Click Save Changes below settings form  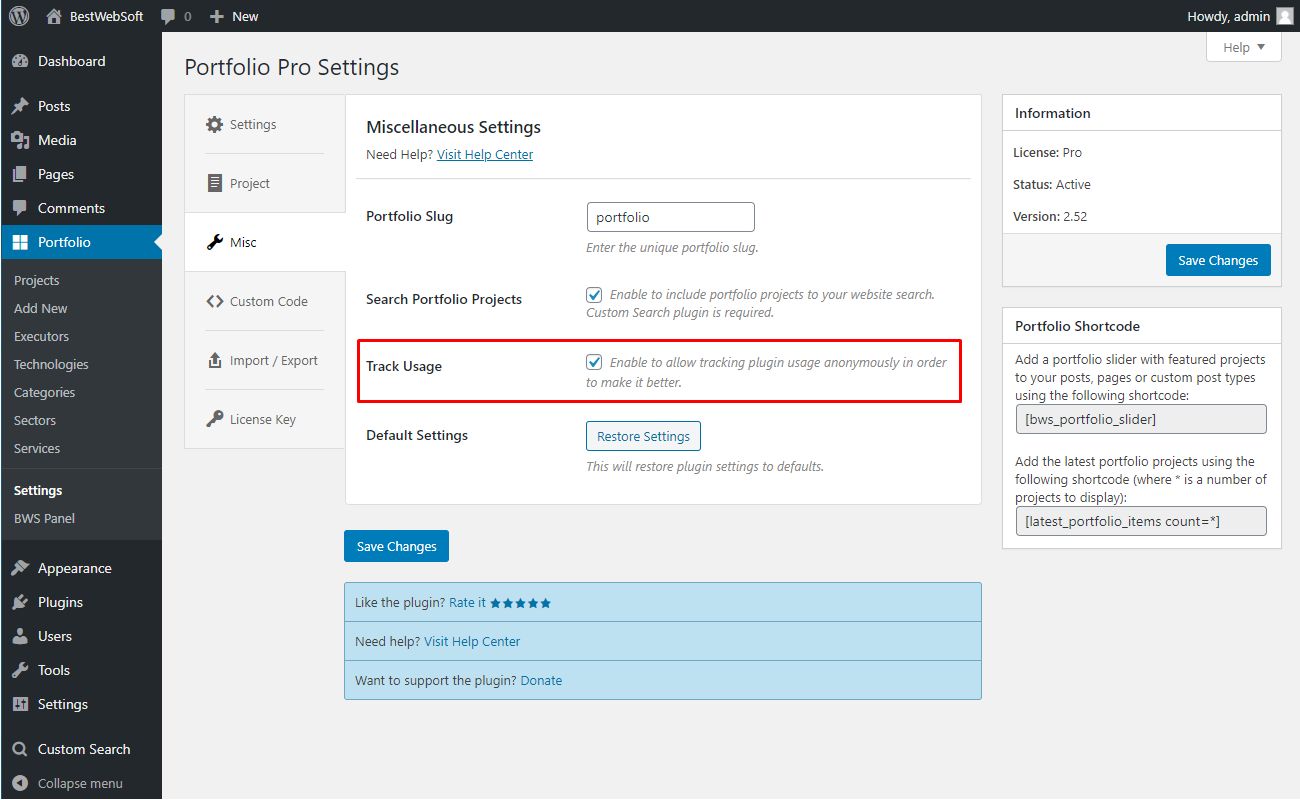click(397, 546)
